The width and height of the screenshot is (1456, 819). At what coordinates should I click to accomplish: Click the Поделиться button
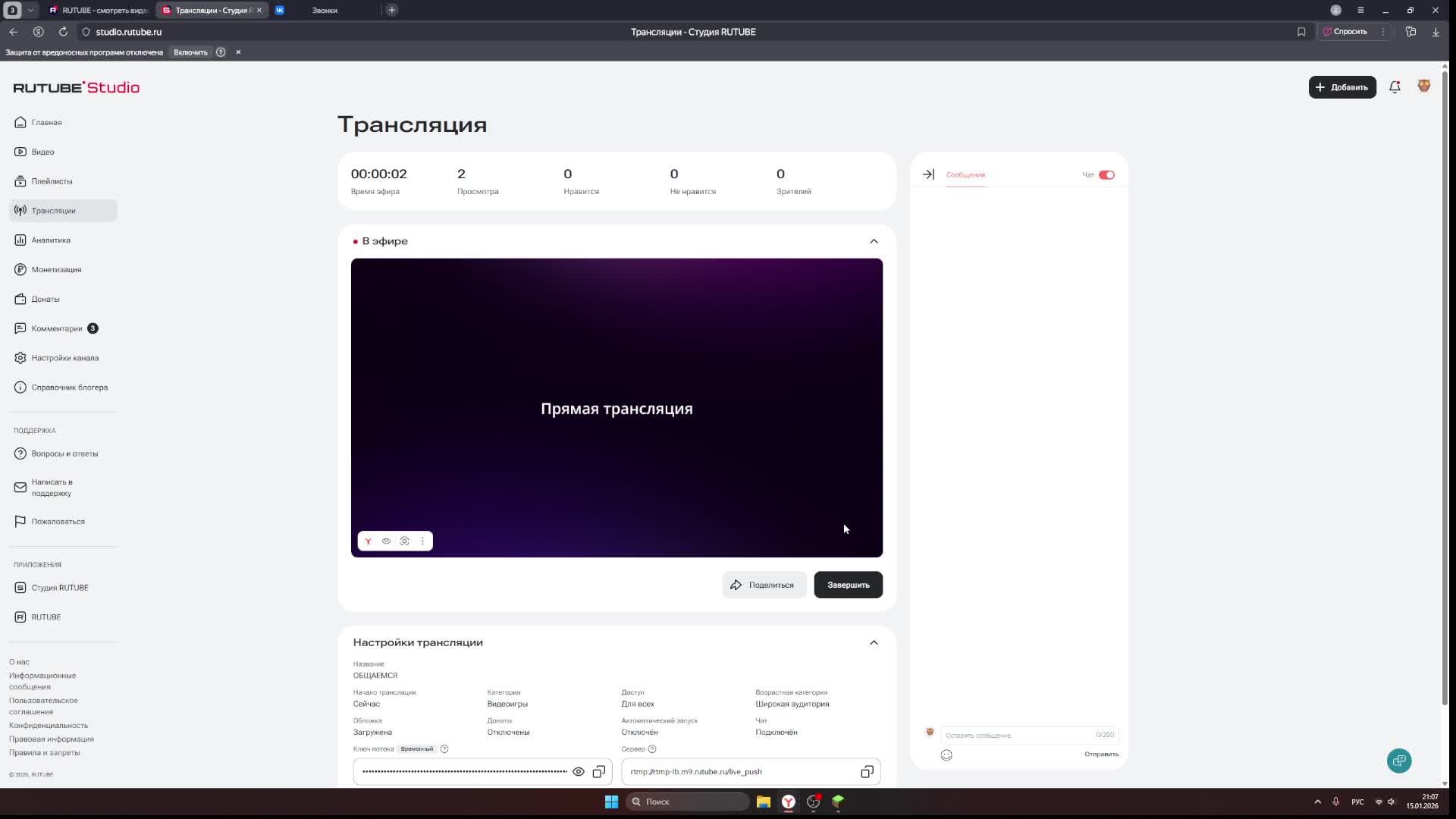click(x=763, y=585)
